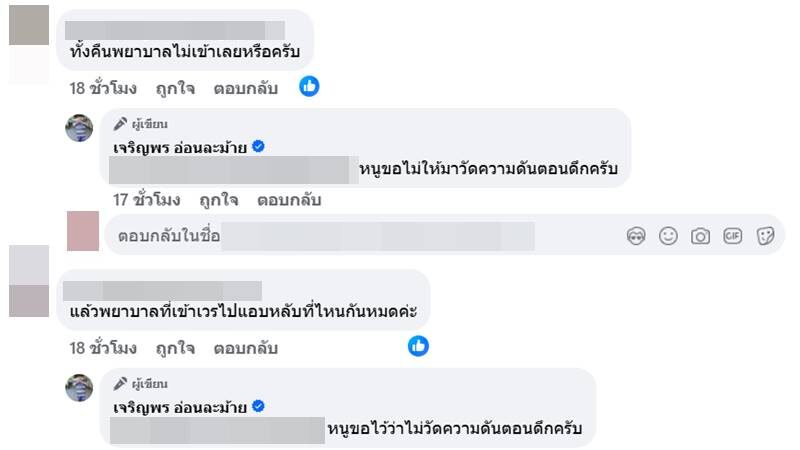This screenshot has width=800, height=450.
Task: Attach a photo using the camera icon
Action: [700, 236]
